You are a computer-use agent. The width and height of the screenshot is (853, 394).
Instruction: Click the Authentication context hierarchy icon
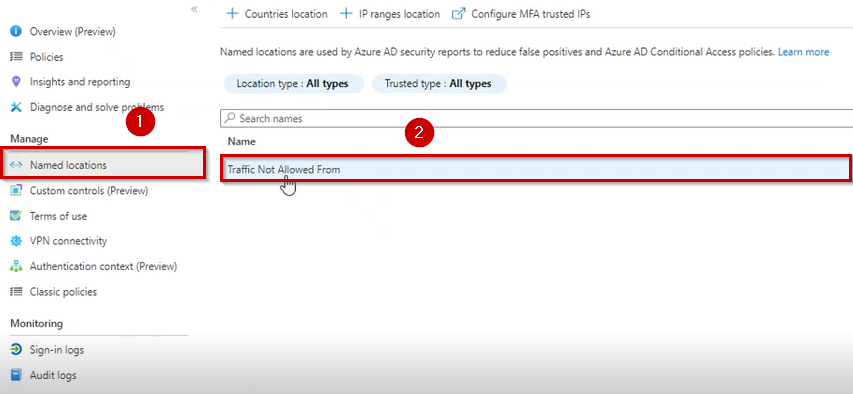tap(16, 266)
